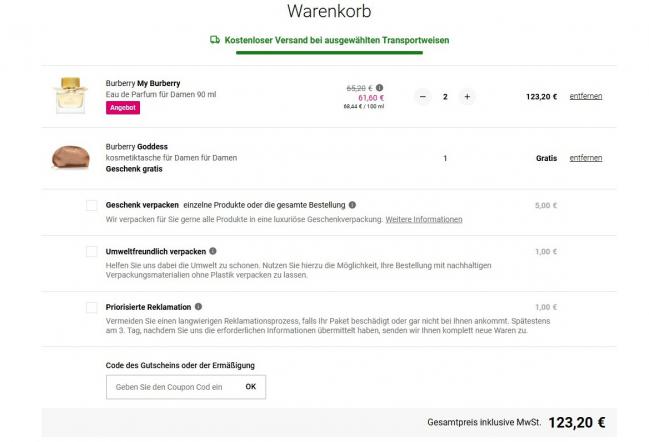Click the pink Angebot badge
649x442 pixels.
click(x=123, y=108)
